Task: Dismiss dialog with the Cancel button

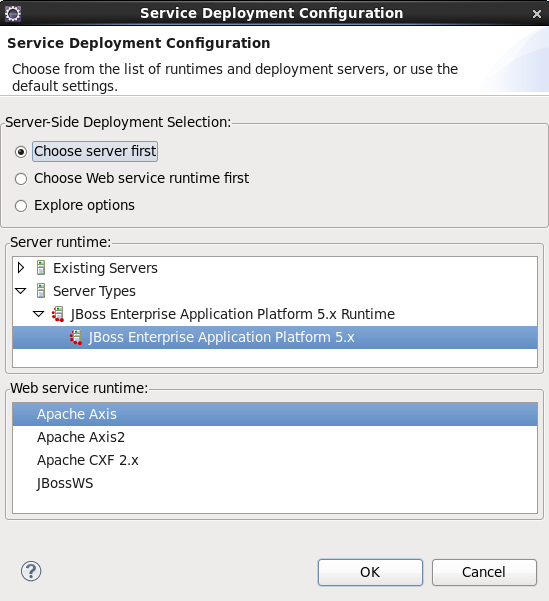Action: [484, 572]
